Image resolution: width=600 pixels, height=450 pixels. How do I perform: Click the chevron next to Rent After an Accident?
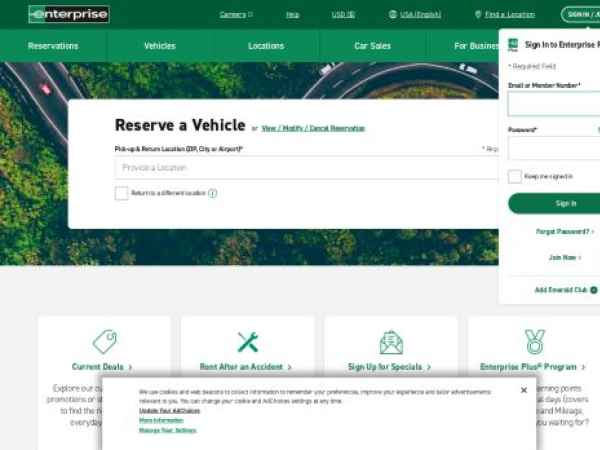[x=289, y=367]
